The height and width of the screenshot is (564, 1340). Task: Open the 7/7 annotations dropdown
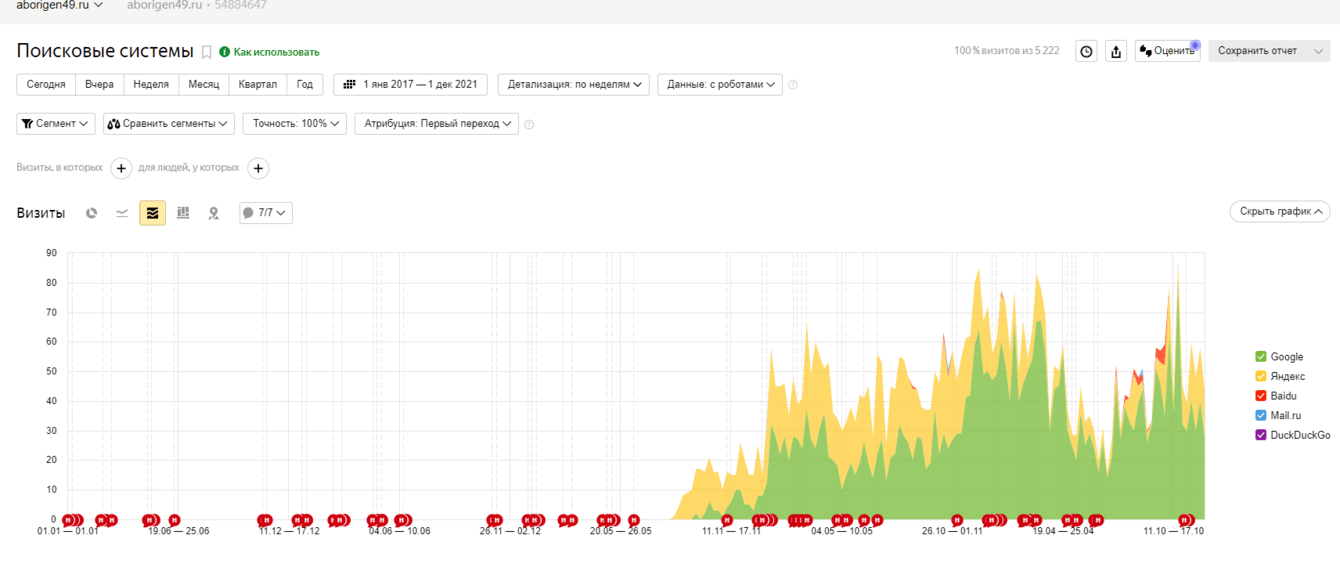266,213
